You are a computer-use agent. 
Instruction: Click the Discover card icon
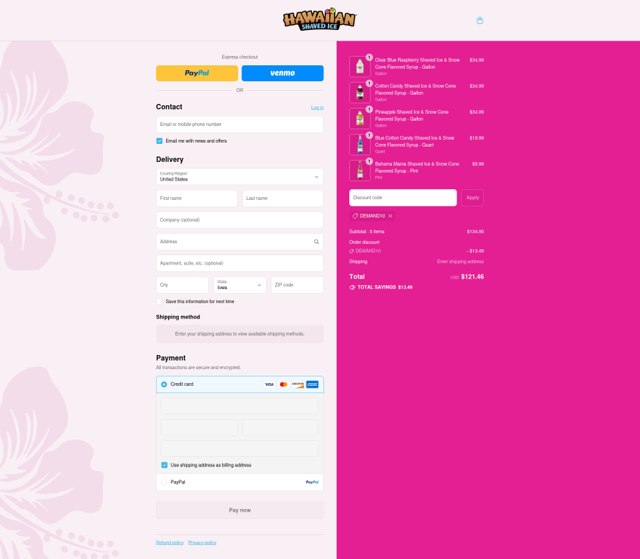pos(298,384)
